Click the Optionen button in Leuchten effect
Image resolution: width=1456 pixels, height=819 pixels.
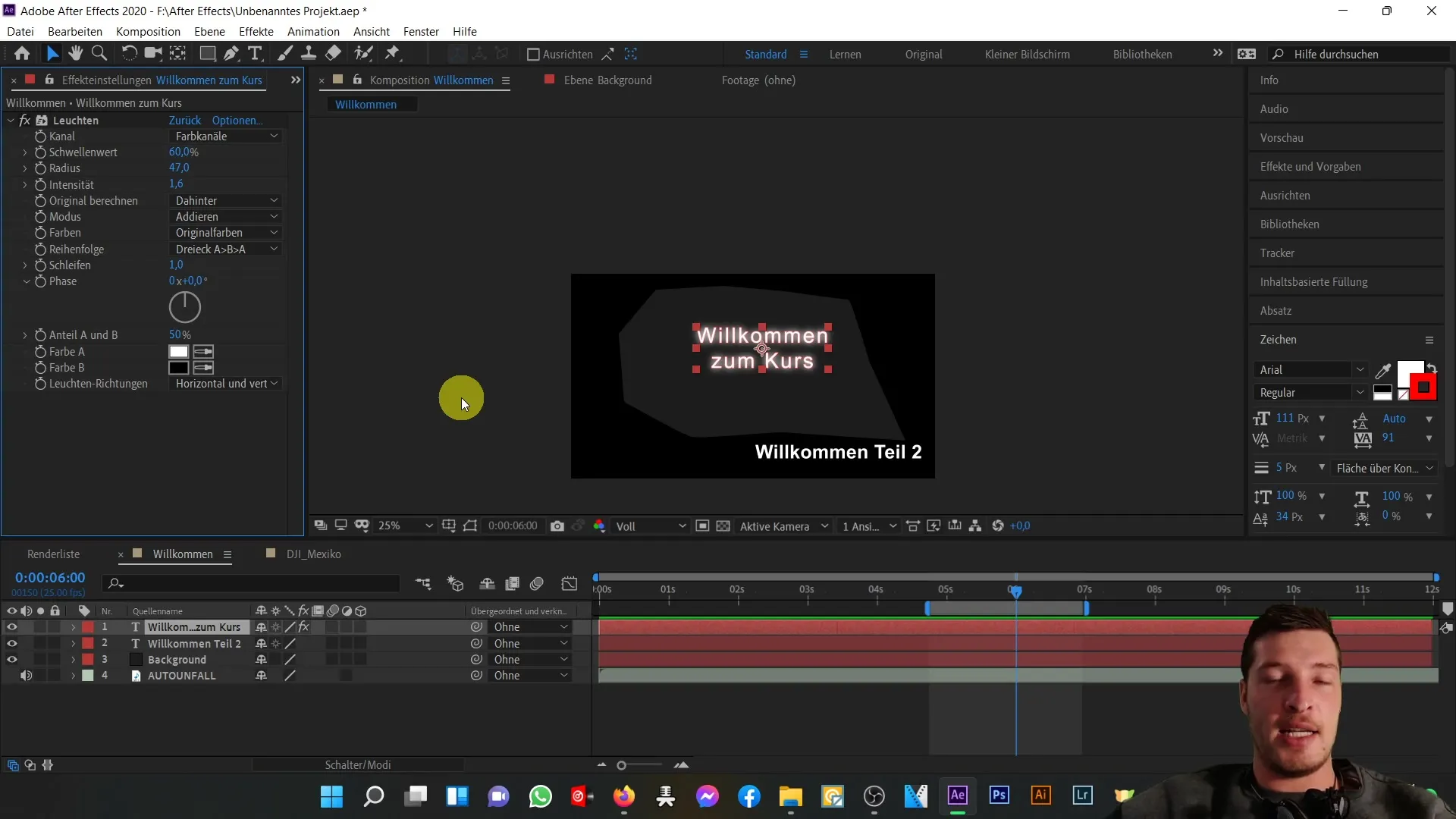coord(237,120)
